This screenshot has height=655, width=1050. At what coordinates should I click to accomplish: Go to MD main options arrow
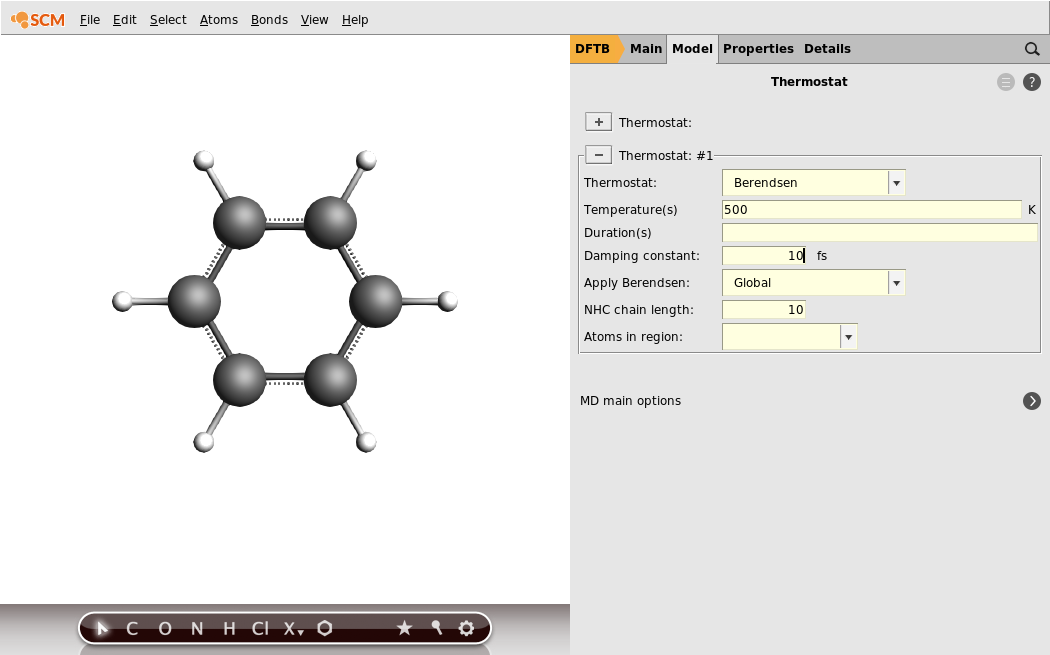[x=1032, y=401]
